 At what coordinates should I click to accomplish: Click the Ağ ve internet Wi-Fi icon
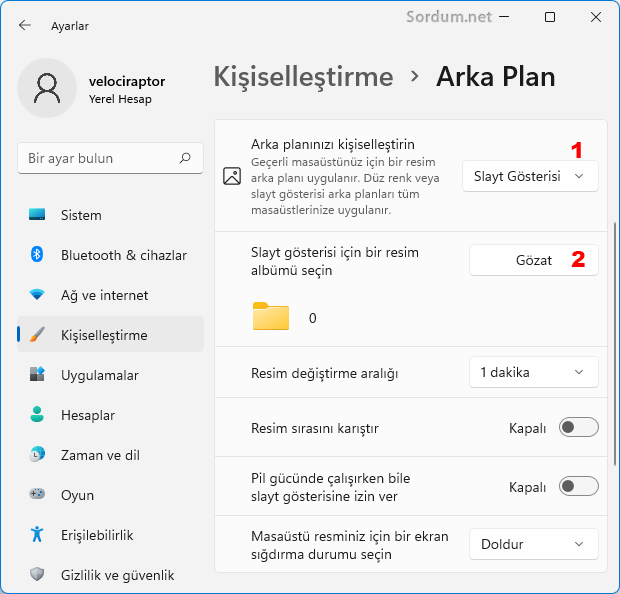click(x=38, y=295)
